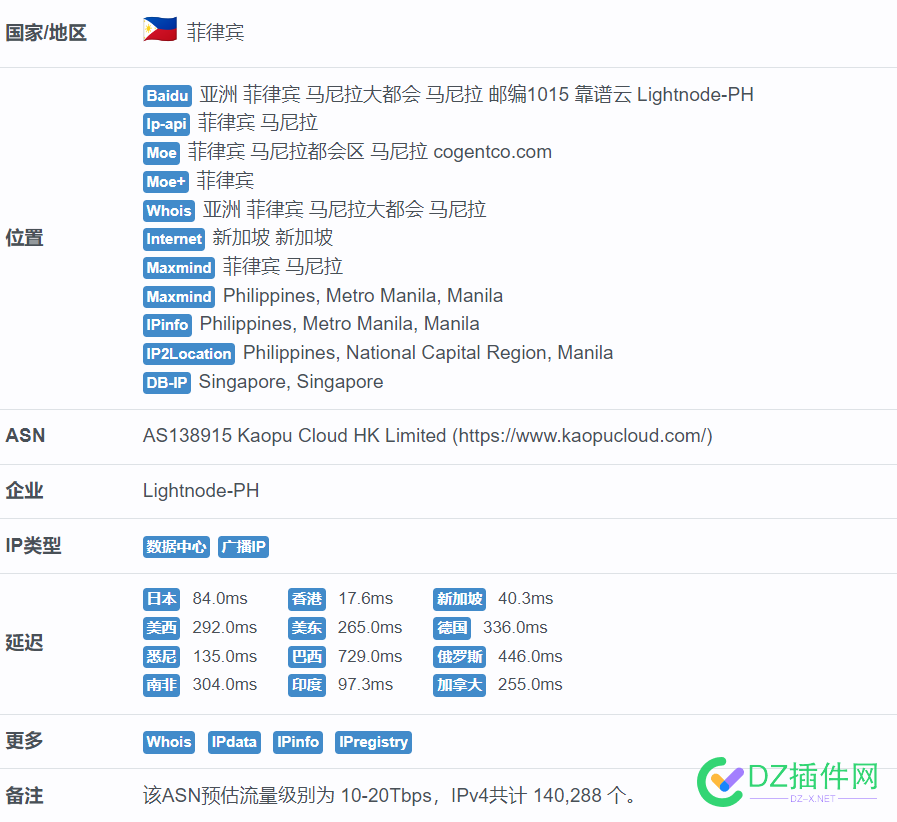The width and height of the screenshot is (897, 822).
Task: Click the 巴西 latency badge
Action: tap(307, 657)
